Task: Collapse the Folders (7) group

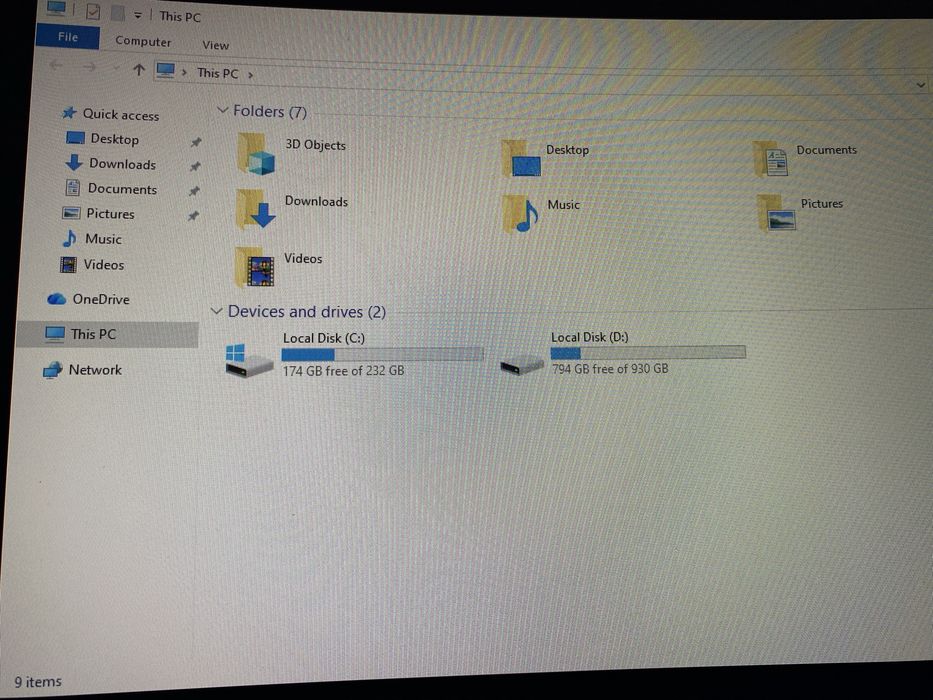Action: point(223,110)
